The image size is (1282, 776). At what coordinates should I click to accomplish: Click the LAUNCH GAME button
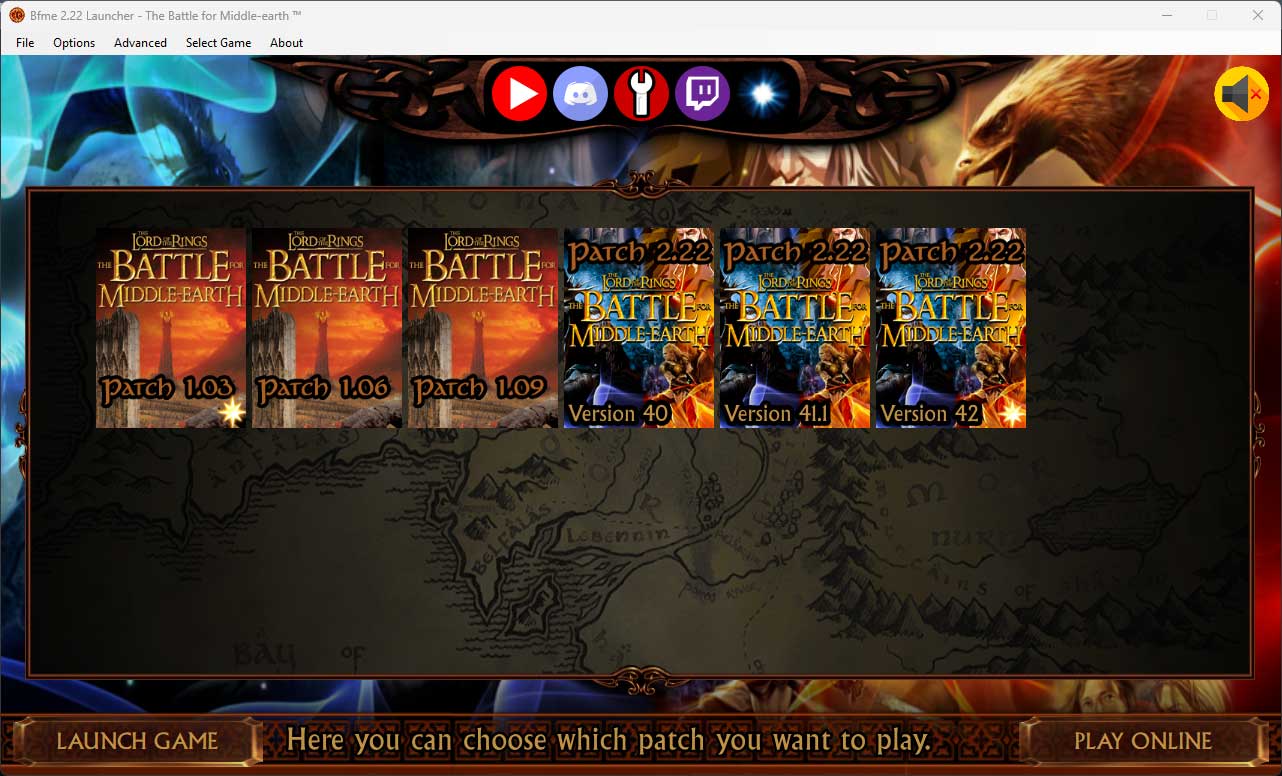click(137, 741)
